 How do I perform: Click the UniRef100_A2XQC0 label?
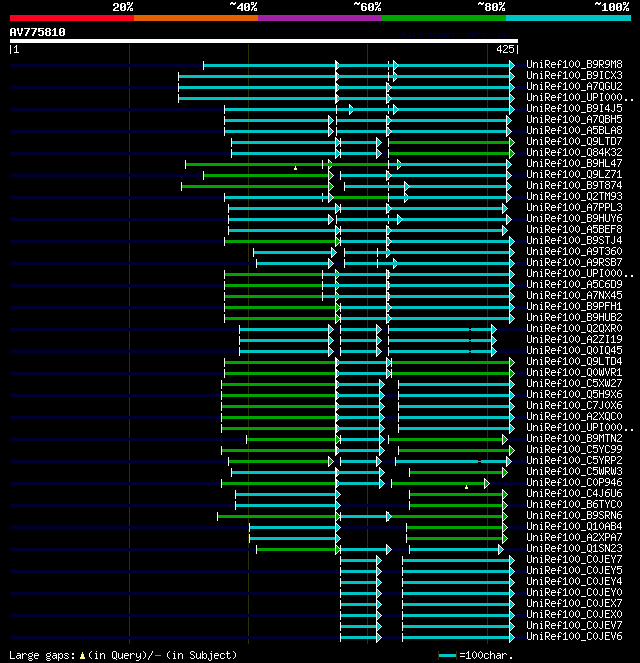tap(574, 416)
